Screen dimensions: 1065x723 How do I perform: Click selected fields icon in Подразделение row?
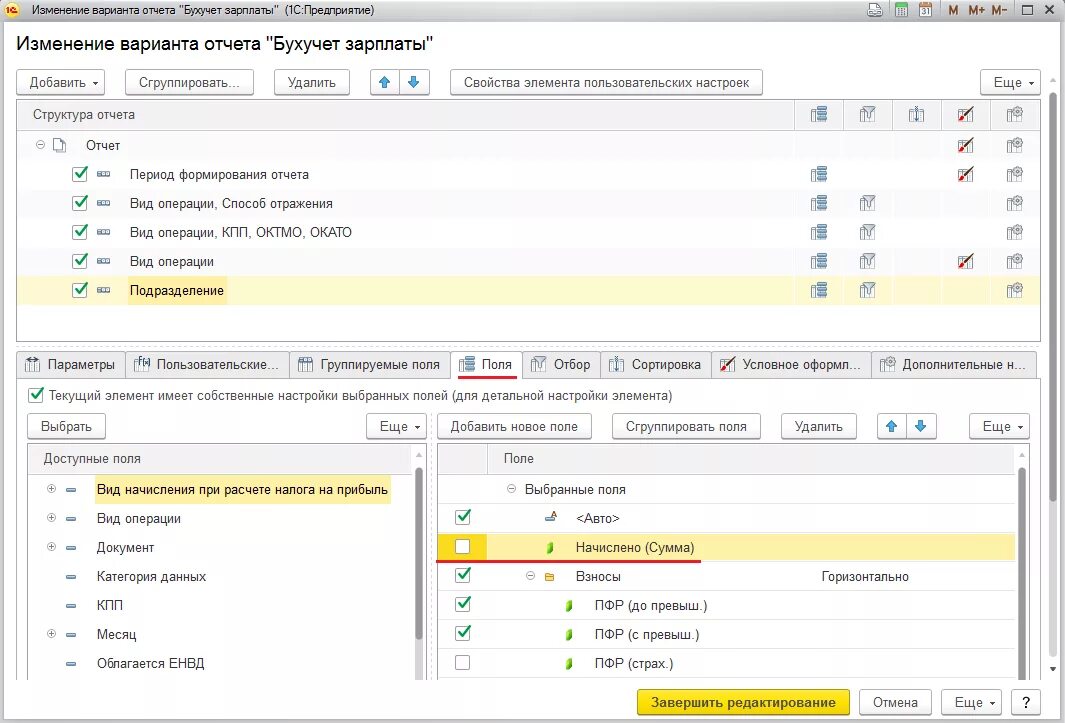(x=818, y=290)
